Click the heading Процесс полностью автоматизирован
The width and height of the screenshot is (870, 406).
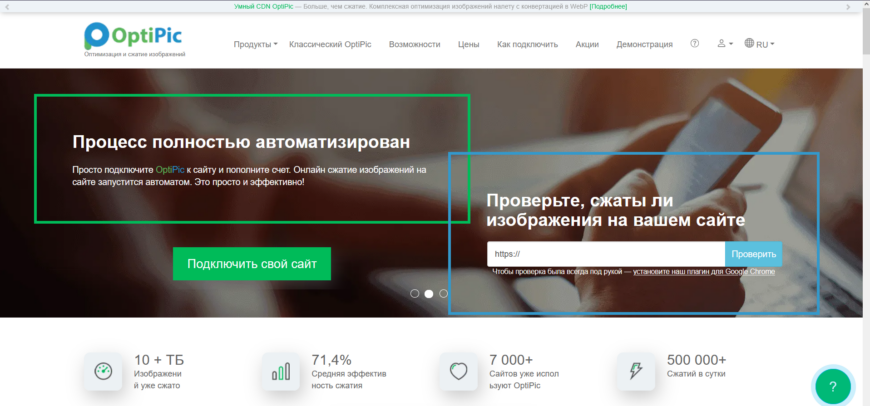click(241, 142)
